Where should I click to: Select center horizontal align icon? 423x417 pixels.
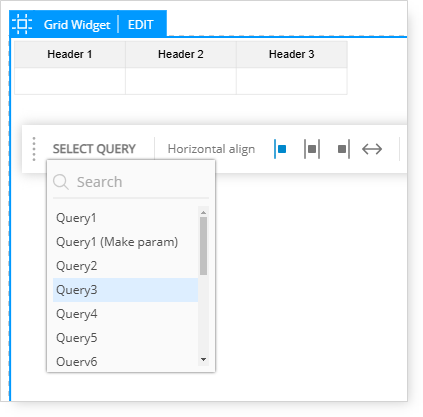tap(312, 149)
